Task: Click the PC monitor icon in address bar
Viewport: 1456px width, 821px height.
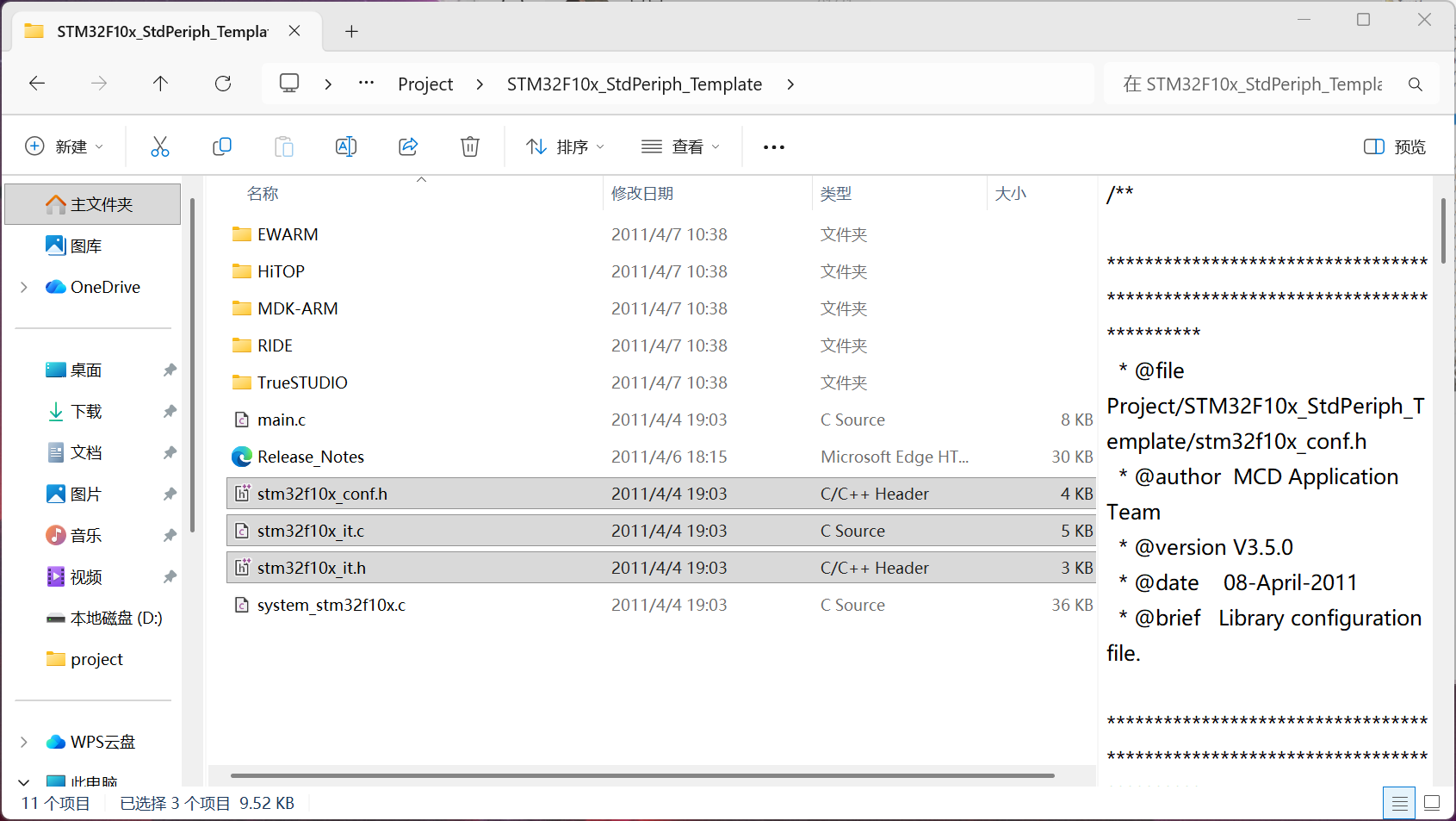Action: coord(289,84)
